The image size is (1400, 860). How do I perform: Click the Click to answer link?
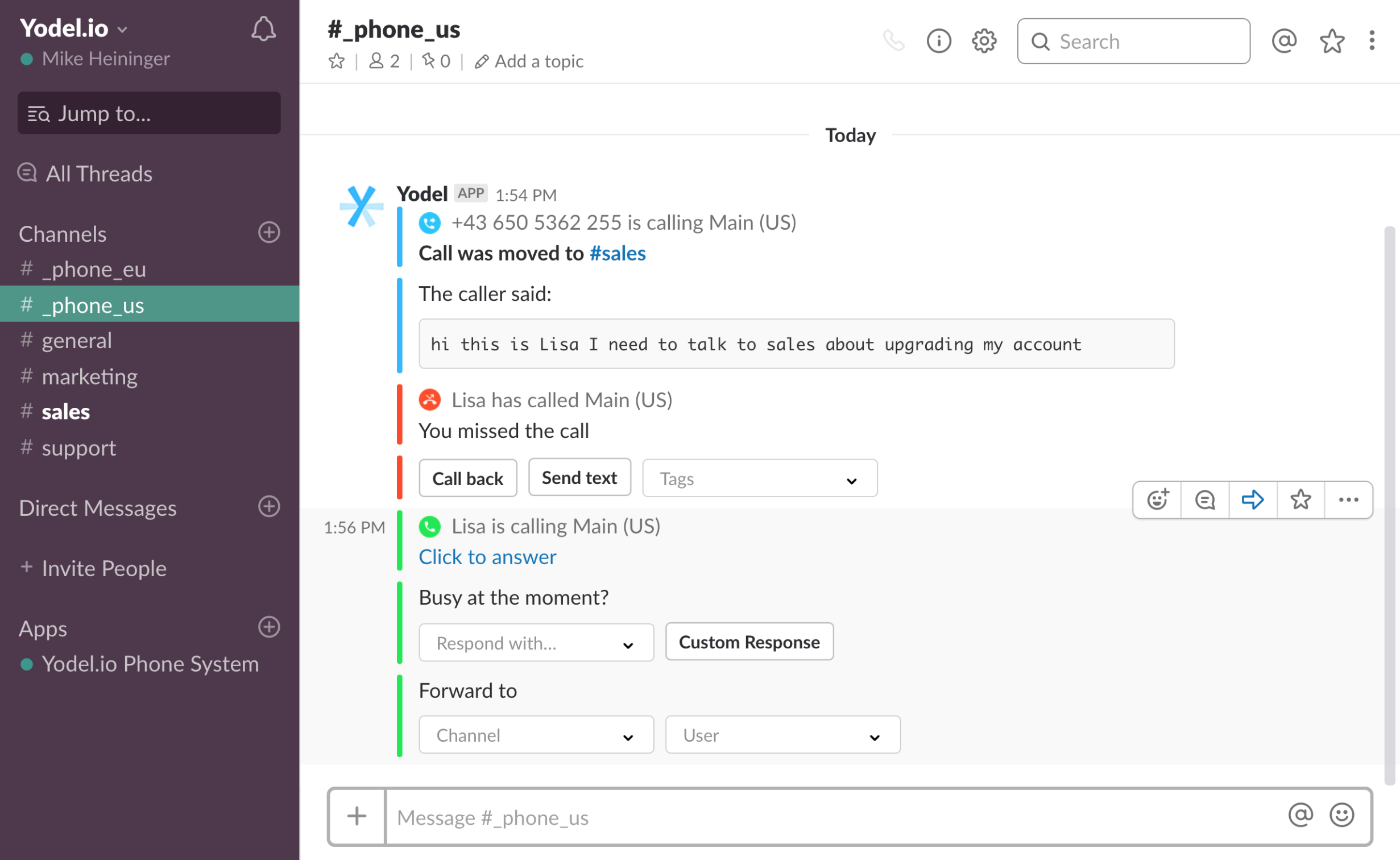pos(487,557)
